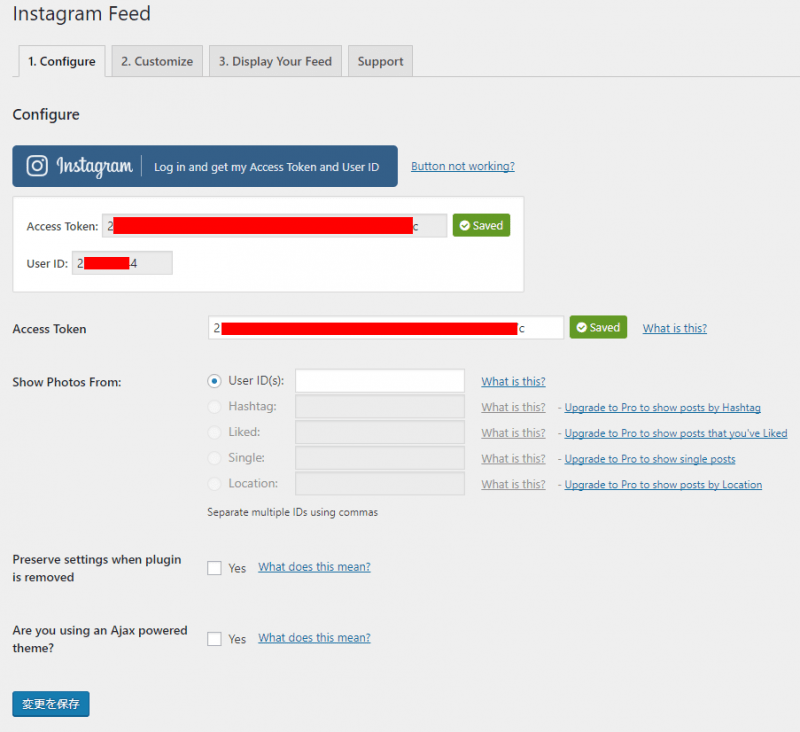Click Upgrade to Pro to show posts you've Liked
Viewport: 800px width, 732px height.
(x=676, y=433)
